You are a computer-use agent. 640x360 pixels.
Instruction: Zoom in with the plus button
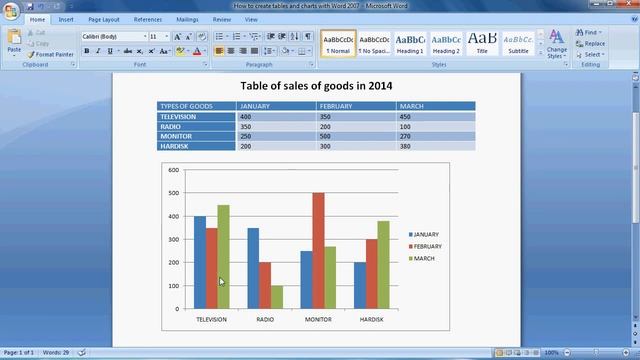(626, 352)
